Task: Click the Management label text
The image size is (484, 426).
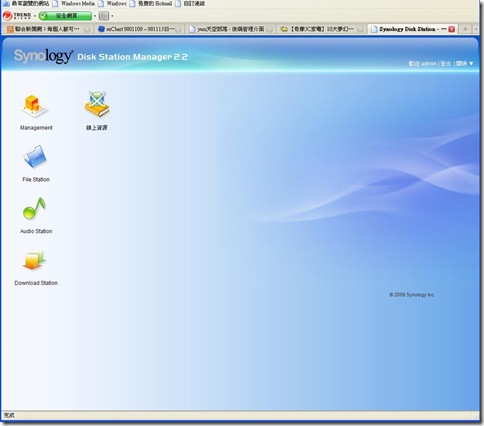Action: pyautogui.click(x=36, y=128)
